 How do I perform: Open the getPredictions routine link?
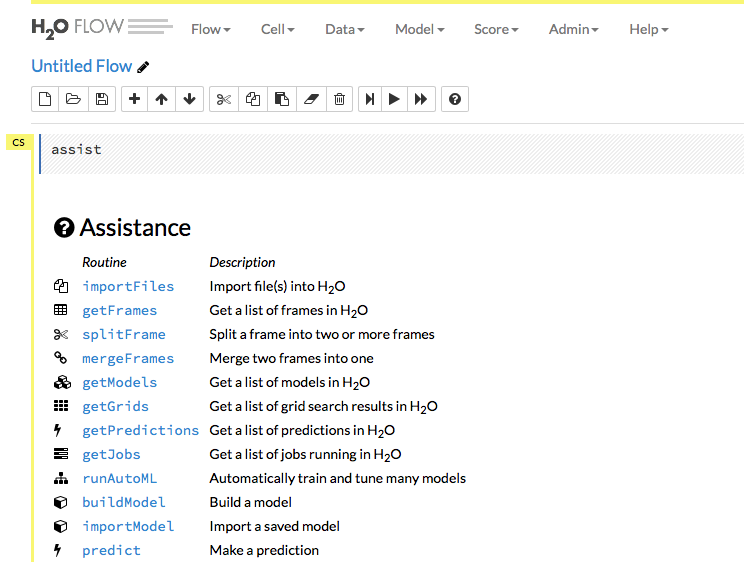coord(140,430)
